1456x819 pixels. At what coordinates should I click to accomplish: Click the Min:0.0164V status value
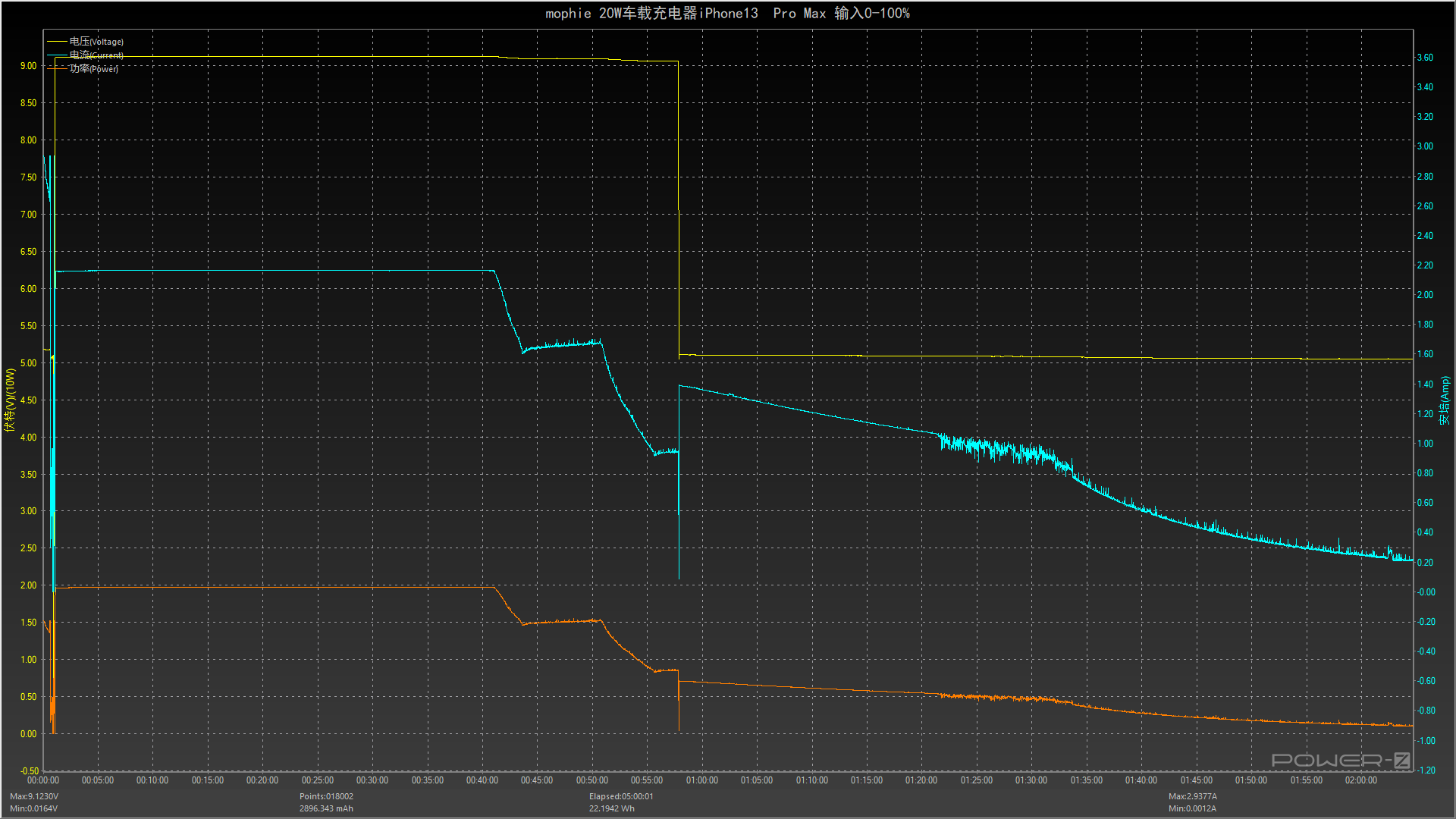coord(34,808)
